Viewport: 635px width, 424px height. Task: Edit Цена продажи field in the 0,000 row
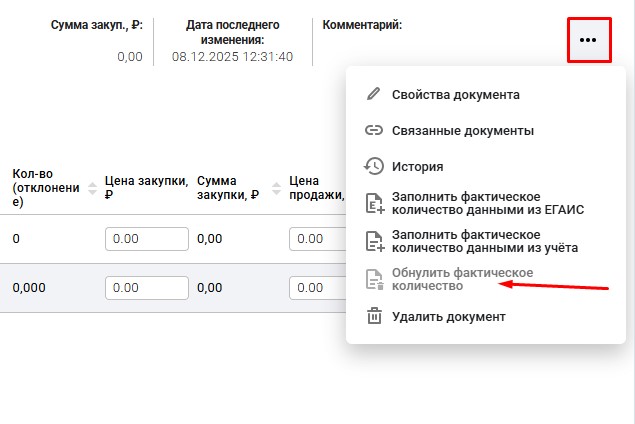pyautogui.click(x=318, y=288)
